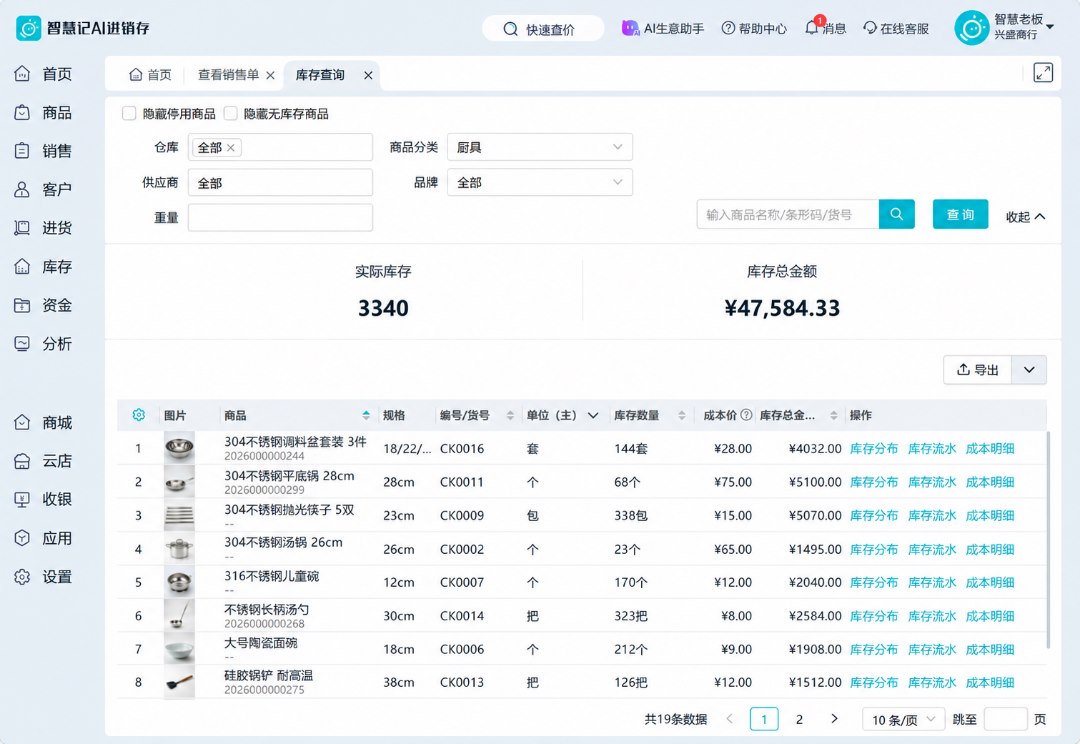The width and height of the screenshot is (1080, 744).
Task: Toggle 隐藏停用商品 checkbox
Action: (x=129, y=114)
